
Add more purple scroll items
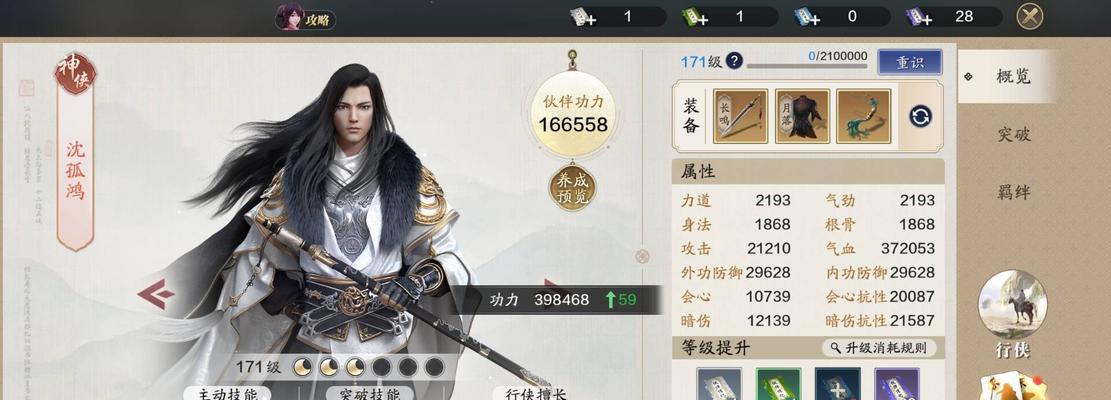tap(919, 17)
